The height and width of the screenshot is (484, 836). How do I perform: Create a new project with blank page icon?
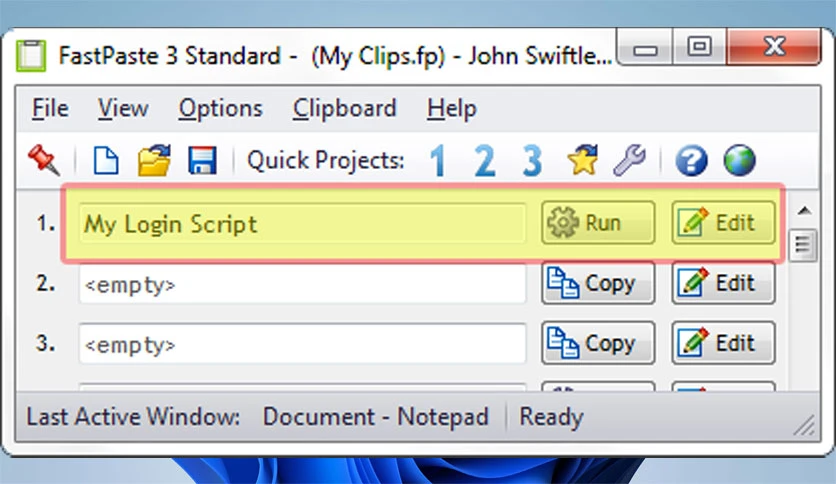click(x=106, y=160)
